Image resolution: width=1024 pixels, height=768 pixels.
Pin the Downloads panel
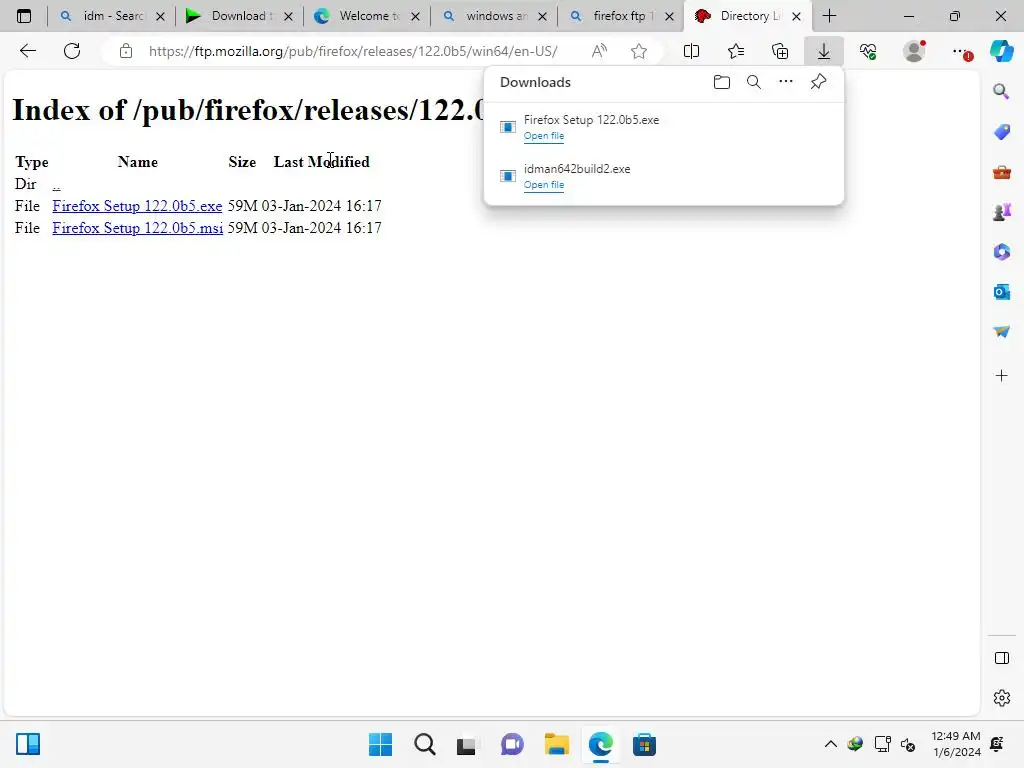[818, 82]
